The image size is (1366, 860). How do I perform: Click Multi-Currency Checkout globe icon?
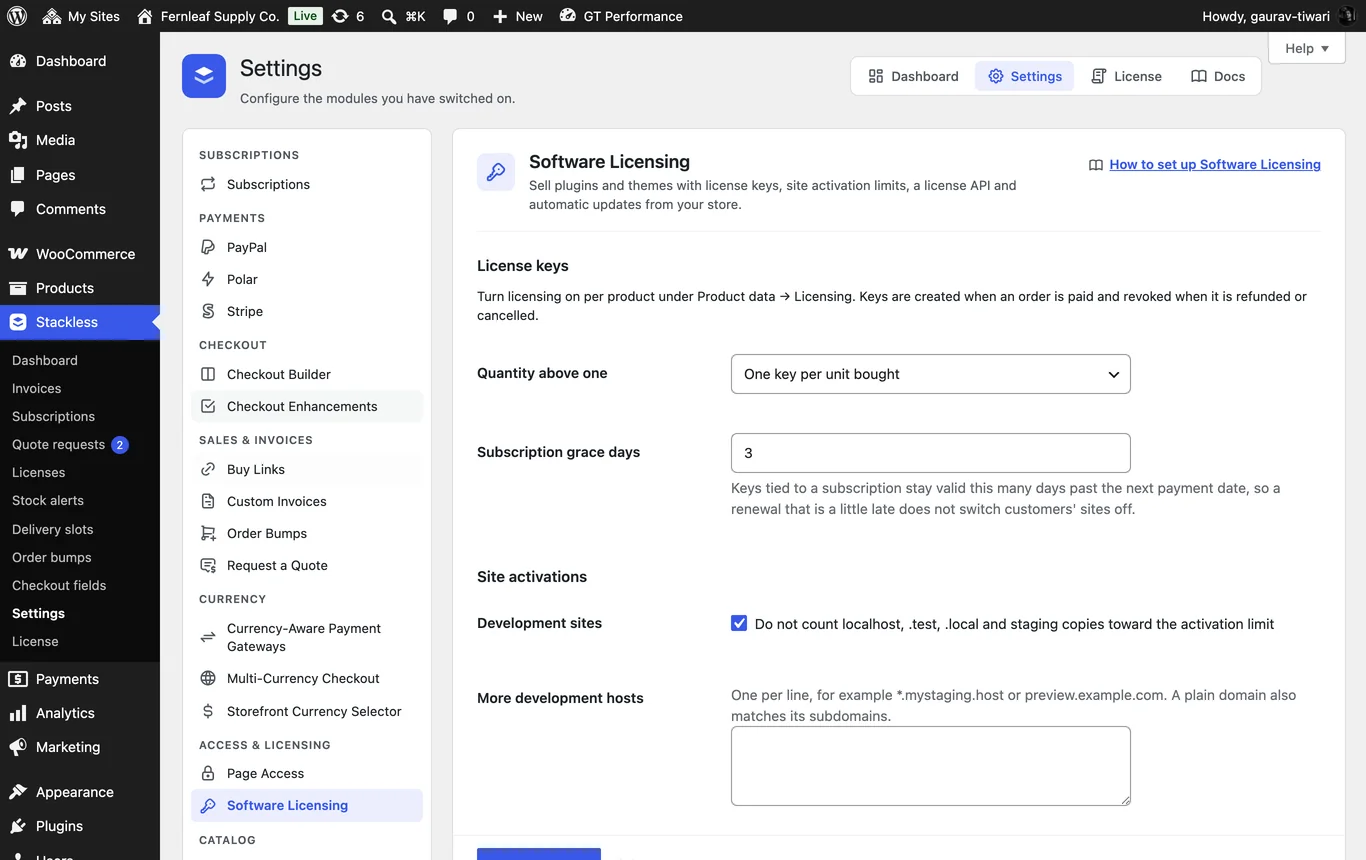pos(208,678)
